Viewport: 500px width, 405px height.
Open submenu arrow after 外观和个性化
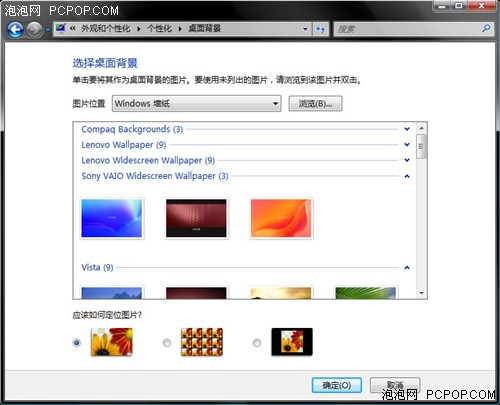pos(139,29)
